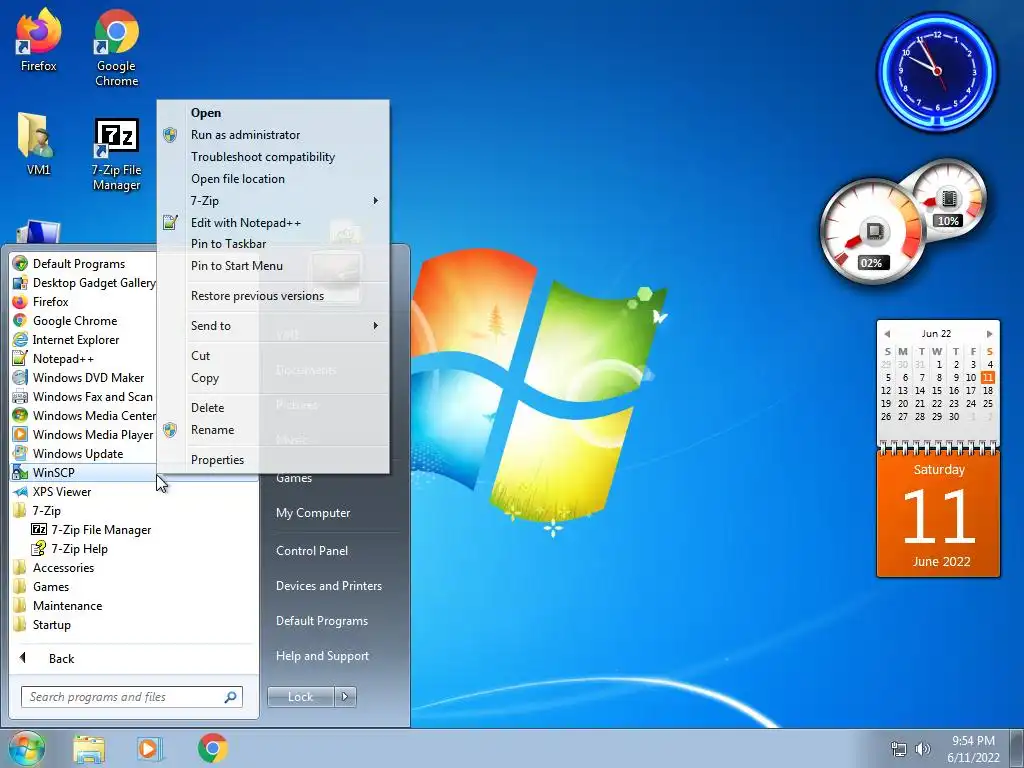Open Windows Media Player from the taskbar
Screen dimensions: 1024x768
(150, 748)
